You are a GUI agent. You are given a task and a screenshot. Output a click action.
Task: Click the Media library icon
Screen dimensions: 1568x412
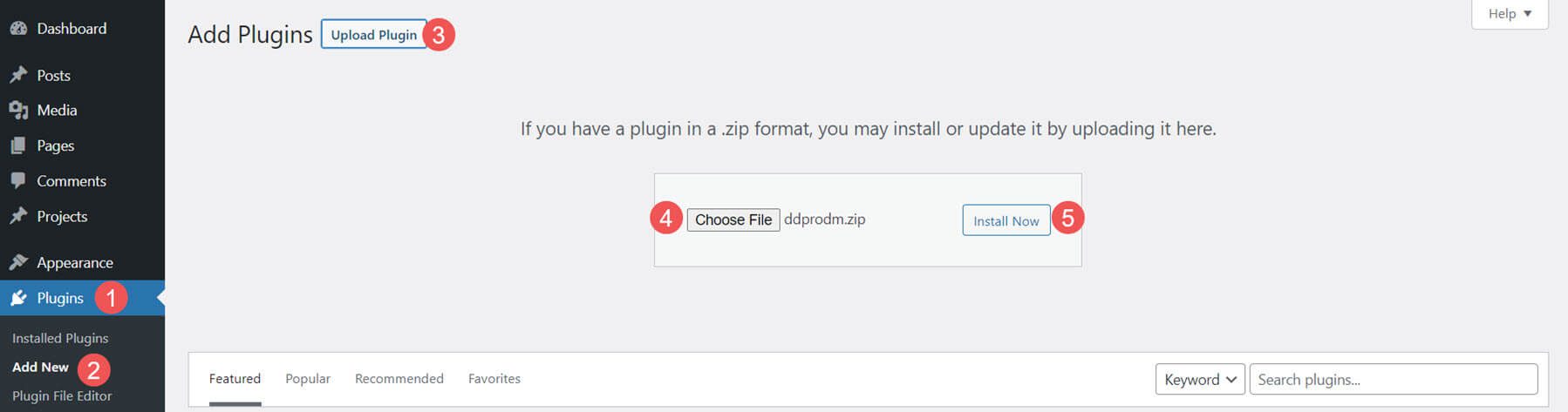18,111
